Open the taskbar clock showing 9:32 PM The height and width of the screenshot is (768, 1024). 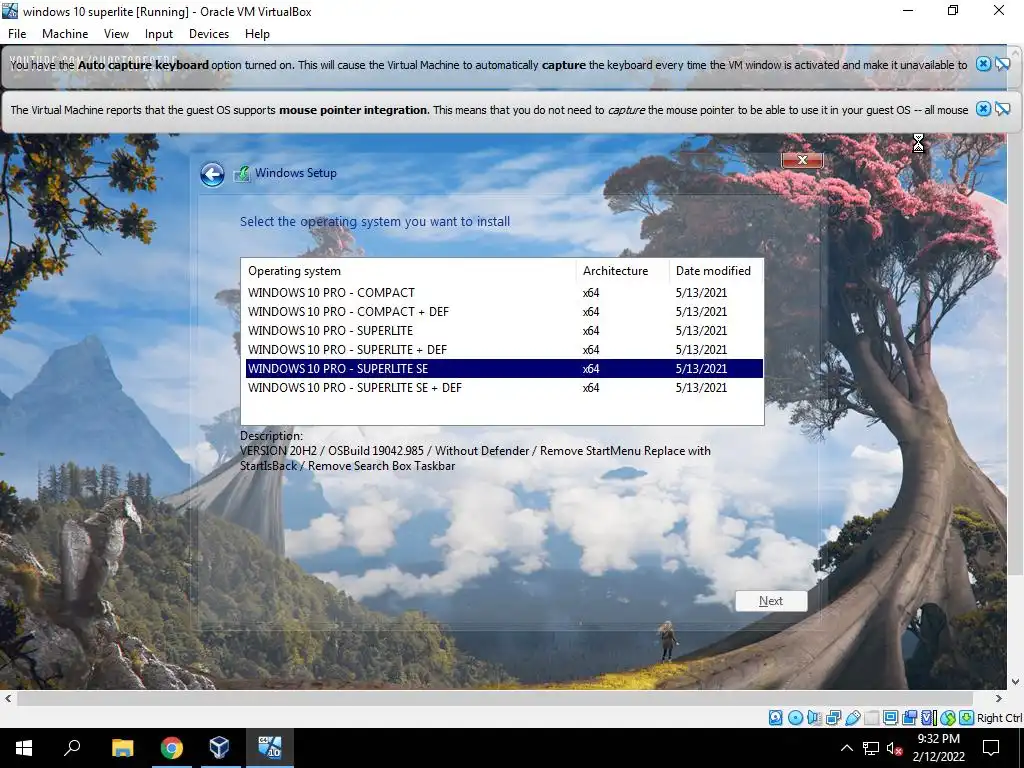pyautogui.click(x=938, y=748)
